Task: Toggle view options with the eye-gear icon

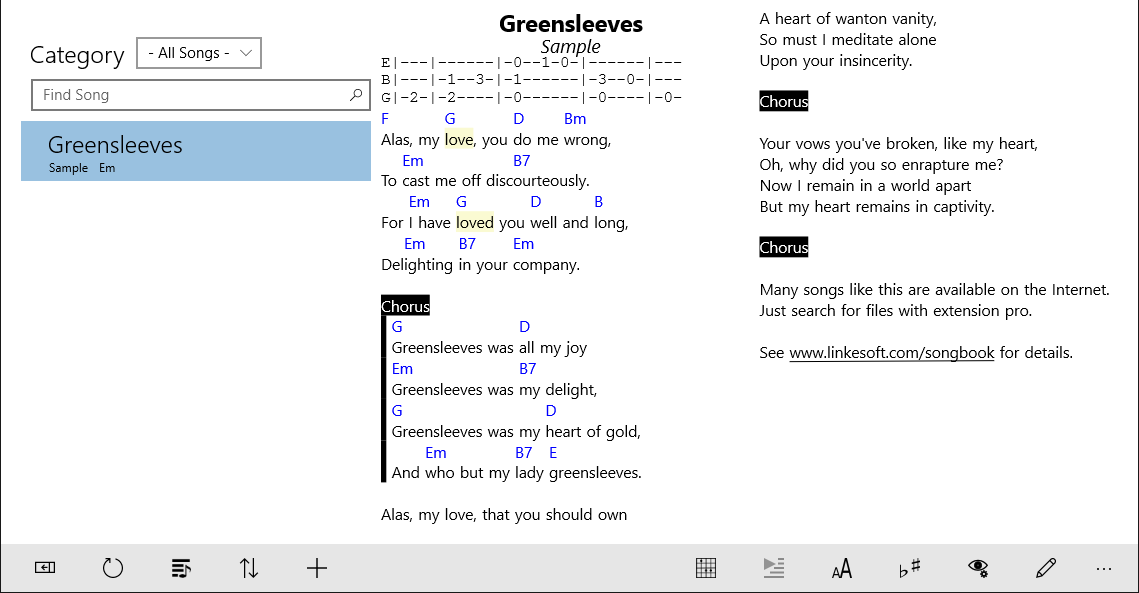Action: pos(977,567)
